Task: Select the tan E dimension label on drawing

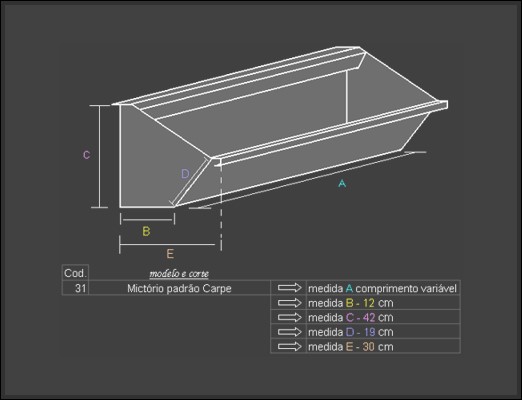Action: tap(170, 254)
